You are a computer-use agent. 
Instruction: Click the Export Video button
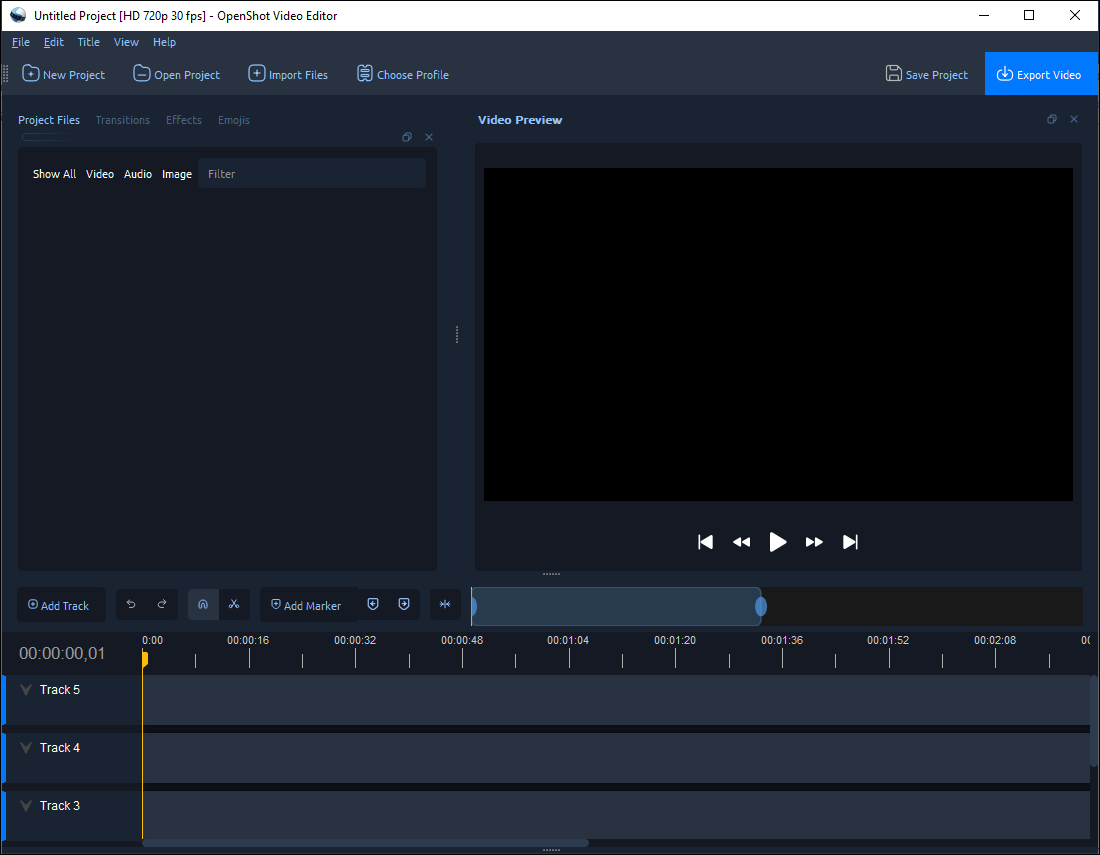click(x=1040, y=73)
